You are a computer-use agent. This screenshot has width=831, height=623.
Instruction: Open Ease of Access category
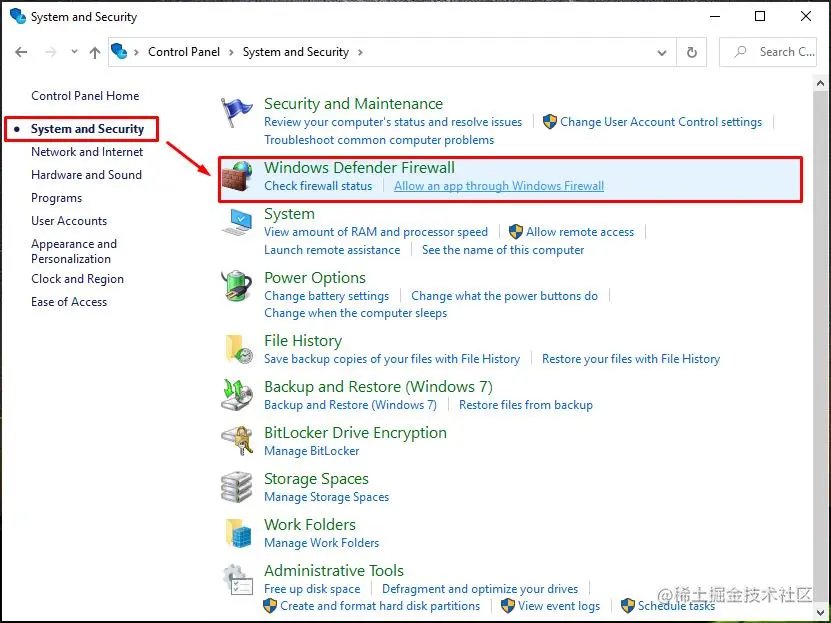(69, 302)
